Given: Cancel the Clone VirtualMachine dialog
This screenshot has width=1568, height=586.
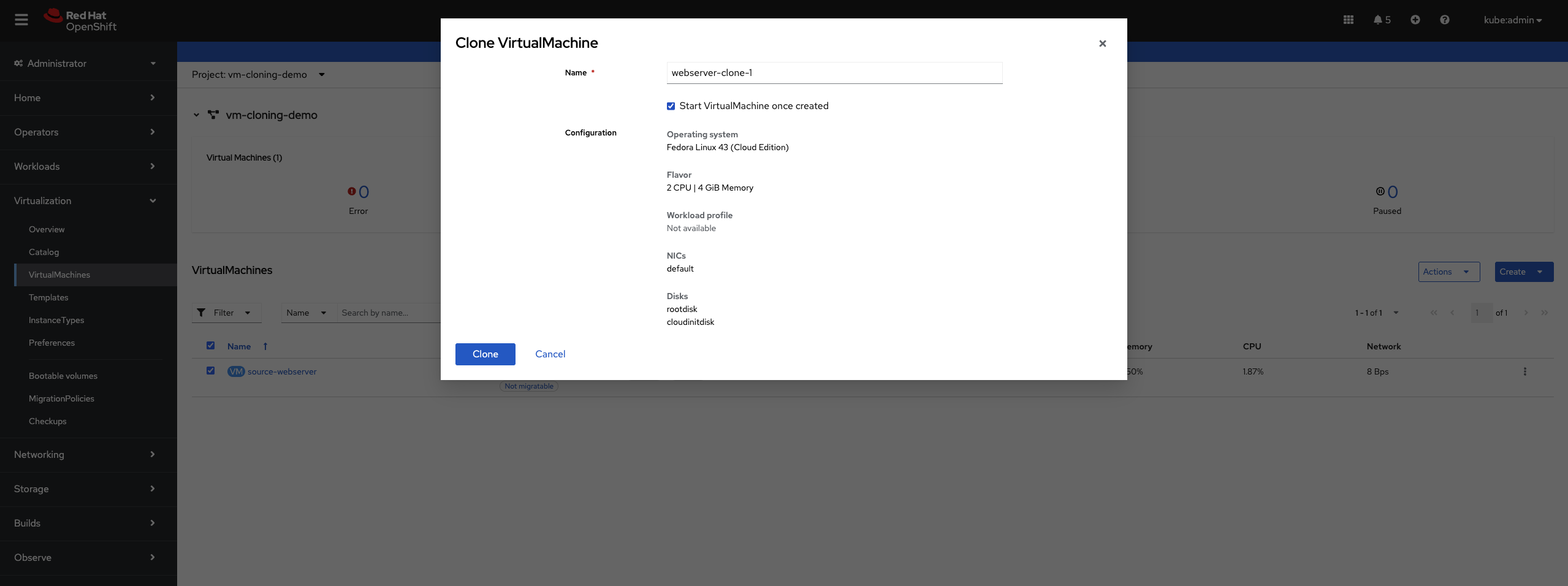Looking at the screenshot, I should coord(549,354).
